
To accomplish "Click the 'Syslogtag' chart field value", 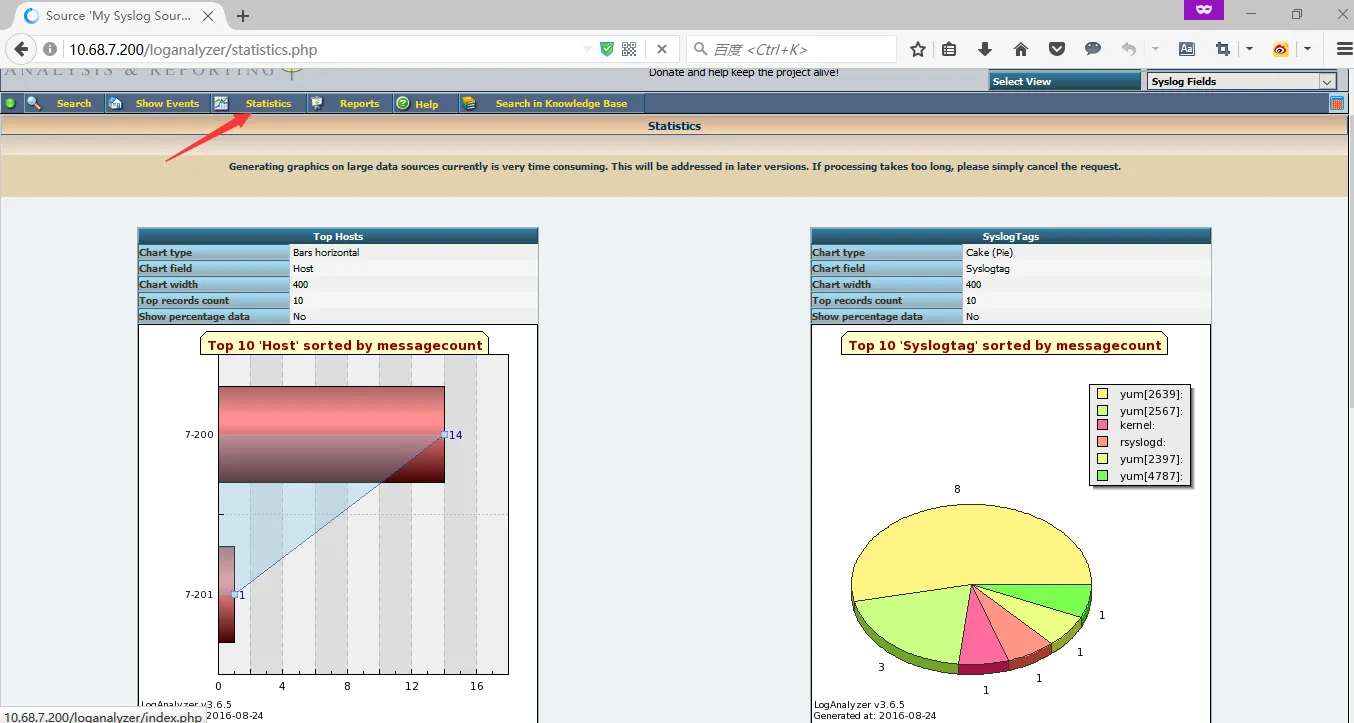I will coord(987,269).
